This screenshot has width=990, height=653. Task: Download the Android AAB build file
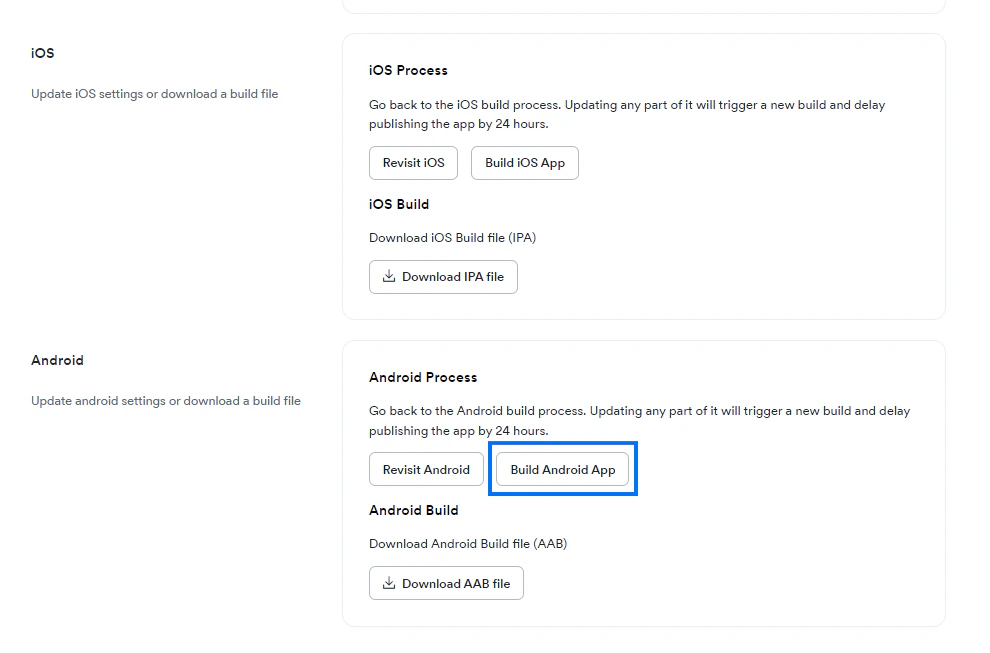[446, 582]
